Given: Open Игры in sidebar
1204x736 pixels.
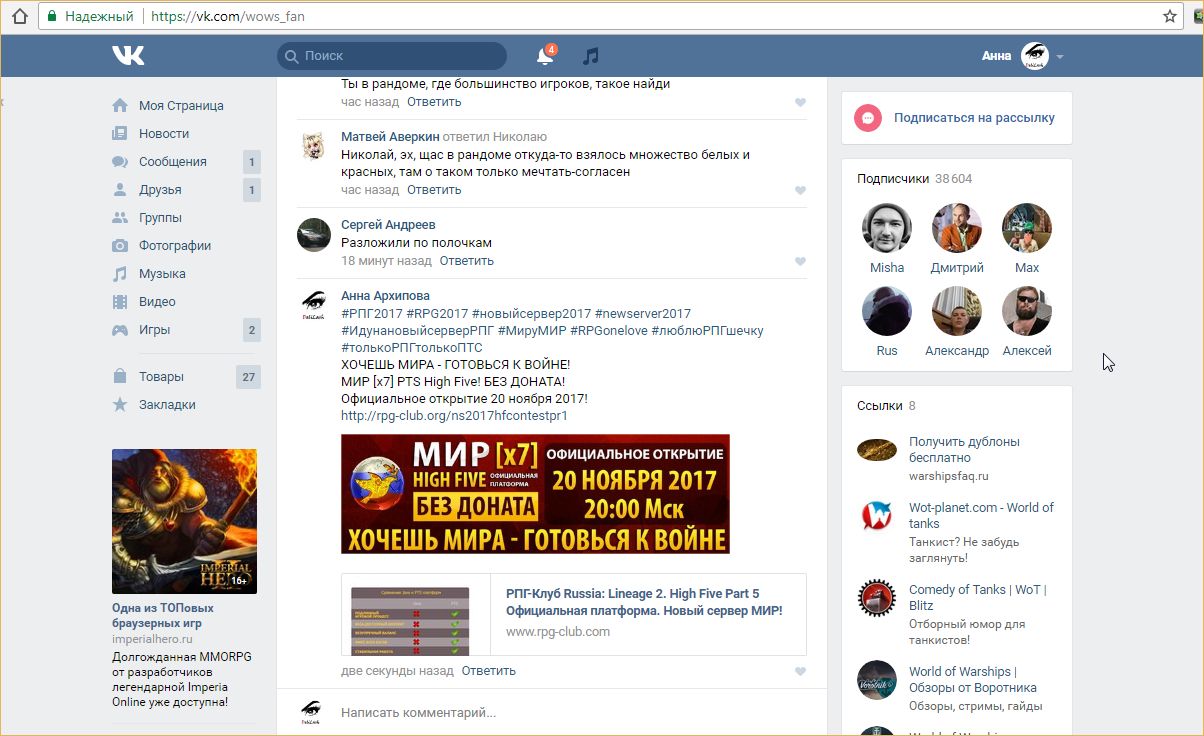Looking at the screenshot, I should coord(154,330).
